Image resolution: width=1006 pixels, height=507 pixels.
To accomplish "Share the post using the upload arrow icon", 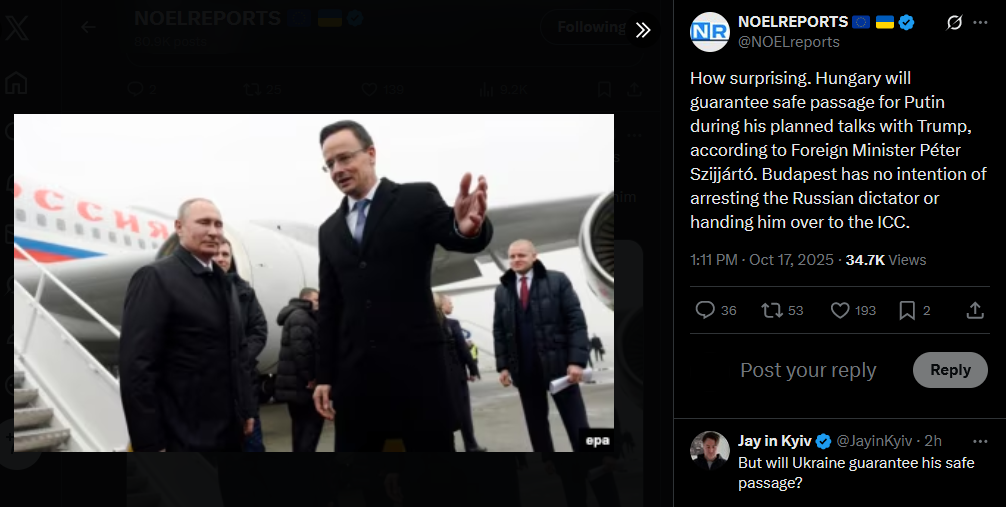I will pyautogui.click(x=975, y=311).
